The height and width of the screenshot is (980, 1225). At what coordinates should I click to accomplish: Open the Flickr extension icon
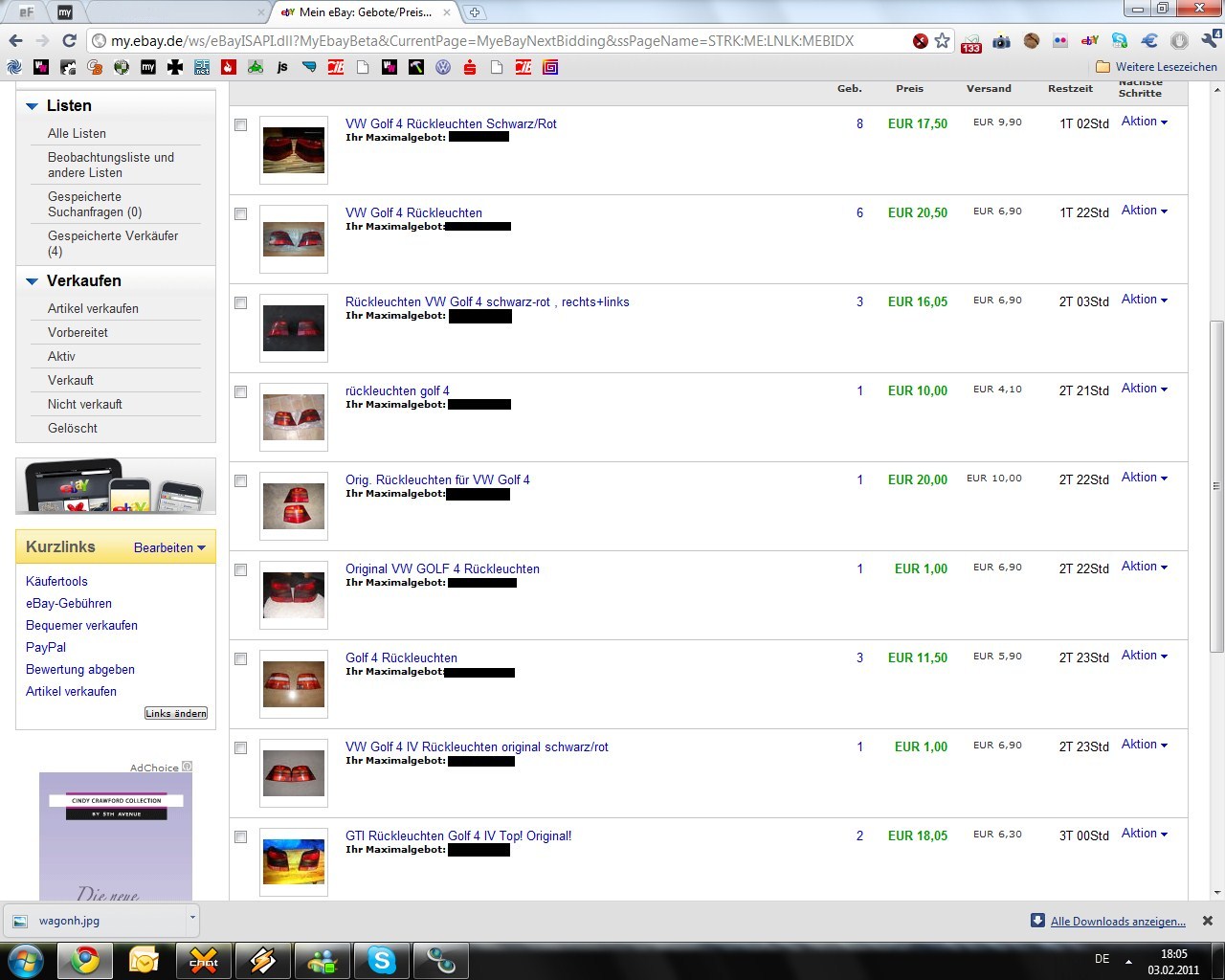(1060, 41)
